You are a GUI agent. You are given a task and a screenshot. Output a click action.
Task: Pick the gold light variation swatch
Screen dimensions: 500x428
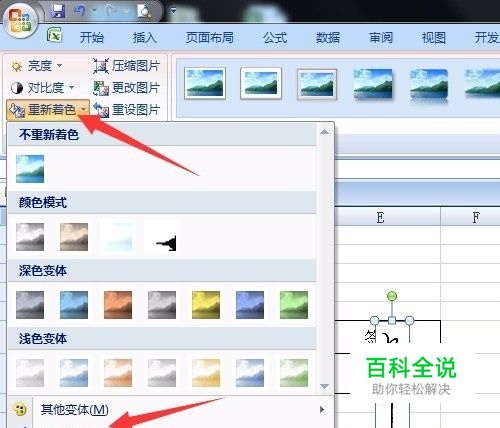[x=206, y=373]
